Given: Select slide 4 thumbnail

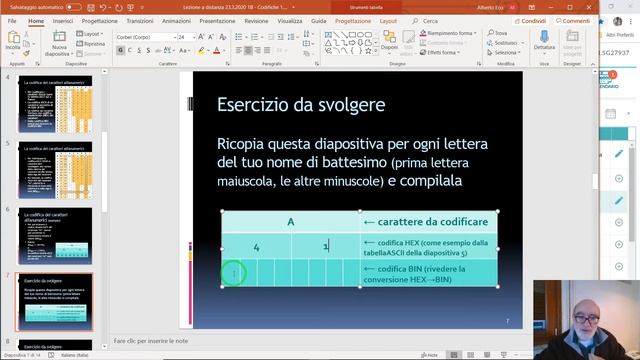Looking at the screenshot, I should (55, 104).
